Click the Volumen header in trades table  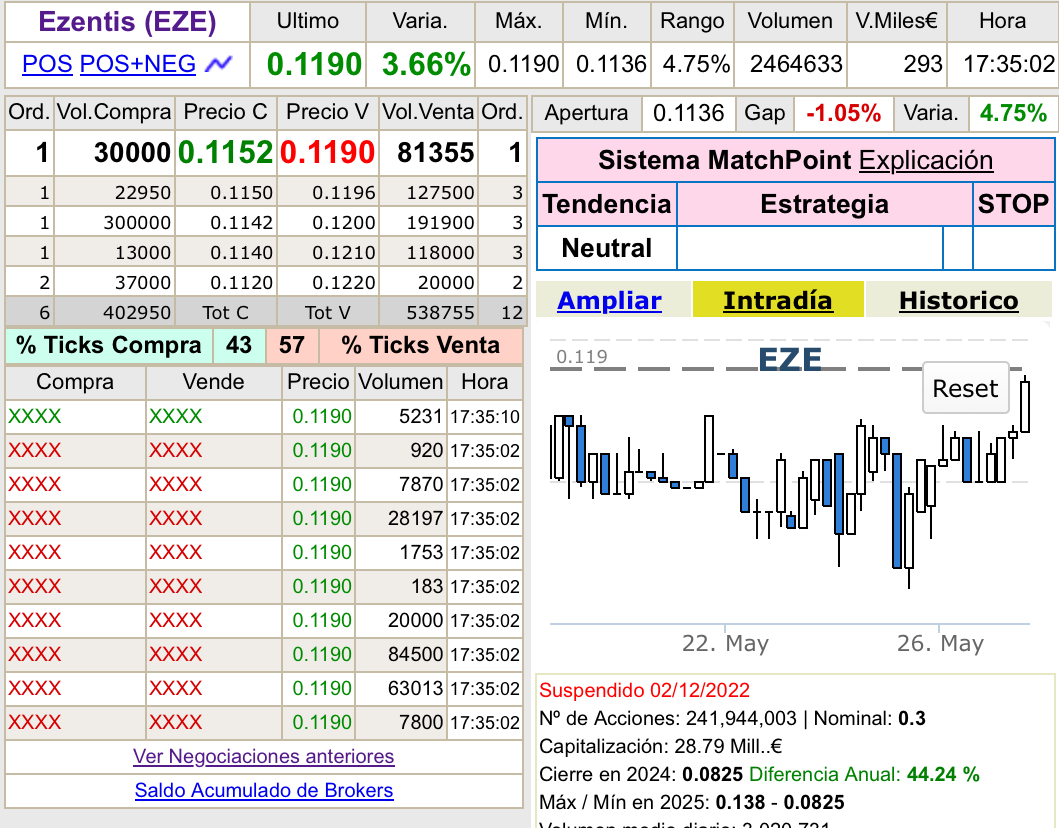(x=401, y=382)
